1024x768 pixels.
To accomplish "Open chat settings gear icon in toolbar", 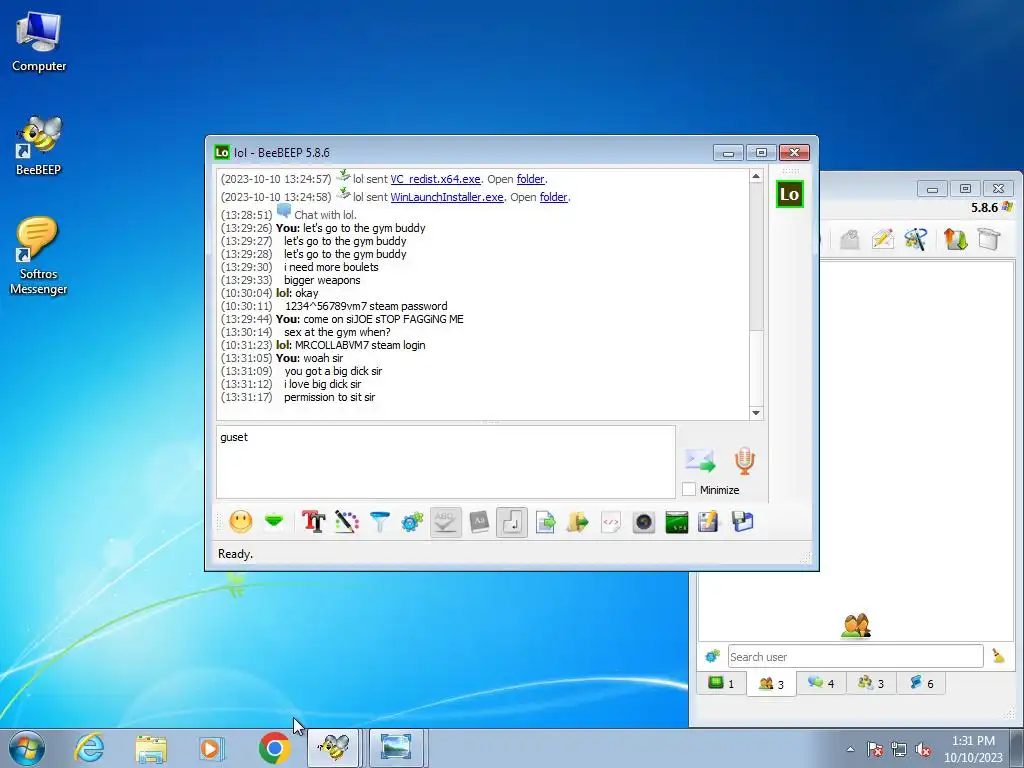I will (x=412, y=522).
